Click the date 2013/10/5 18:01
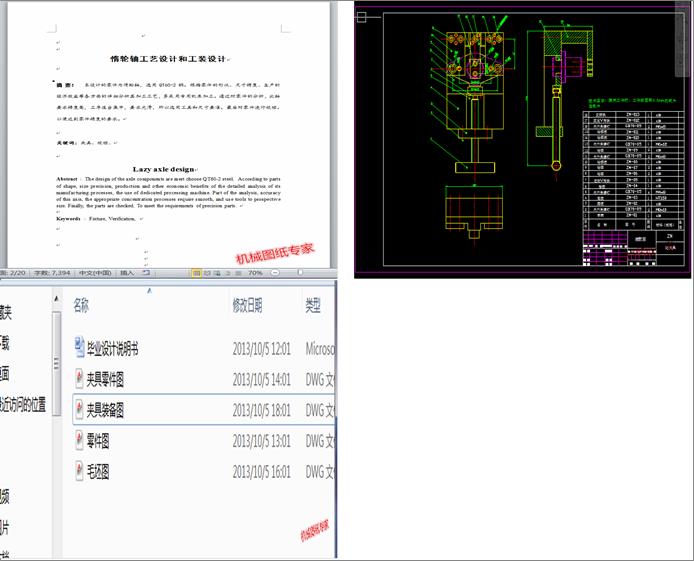This screenshot has width=694, height=561. [x=262, y=411]
